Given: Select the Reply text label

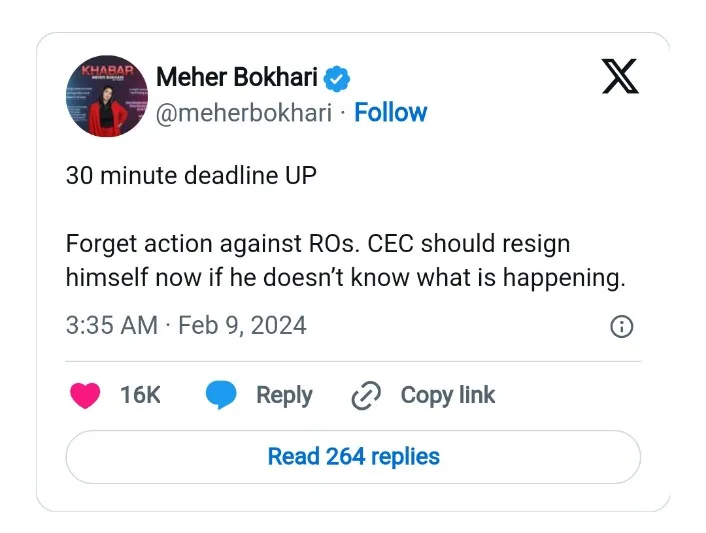Looking at the screenshot, I should 284,396.
